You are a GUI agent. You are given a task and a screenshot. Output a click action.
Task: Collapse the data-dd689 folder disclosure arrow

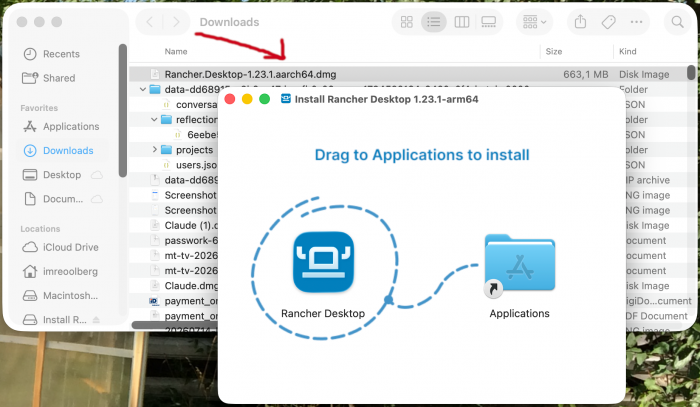[143, 90]
